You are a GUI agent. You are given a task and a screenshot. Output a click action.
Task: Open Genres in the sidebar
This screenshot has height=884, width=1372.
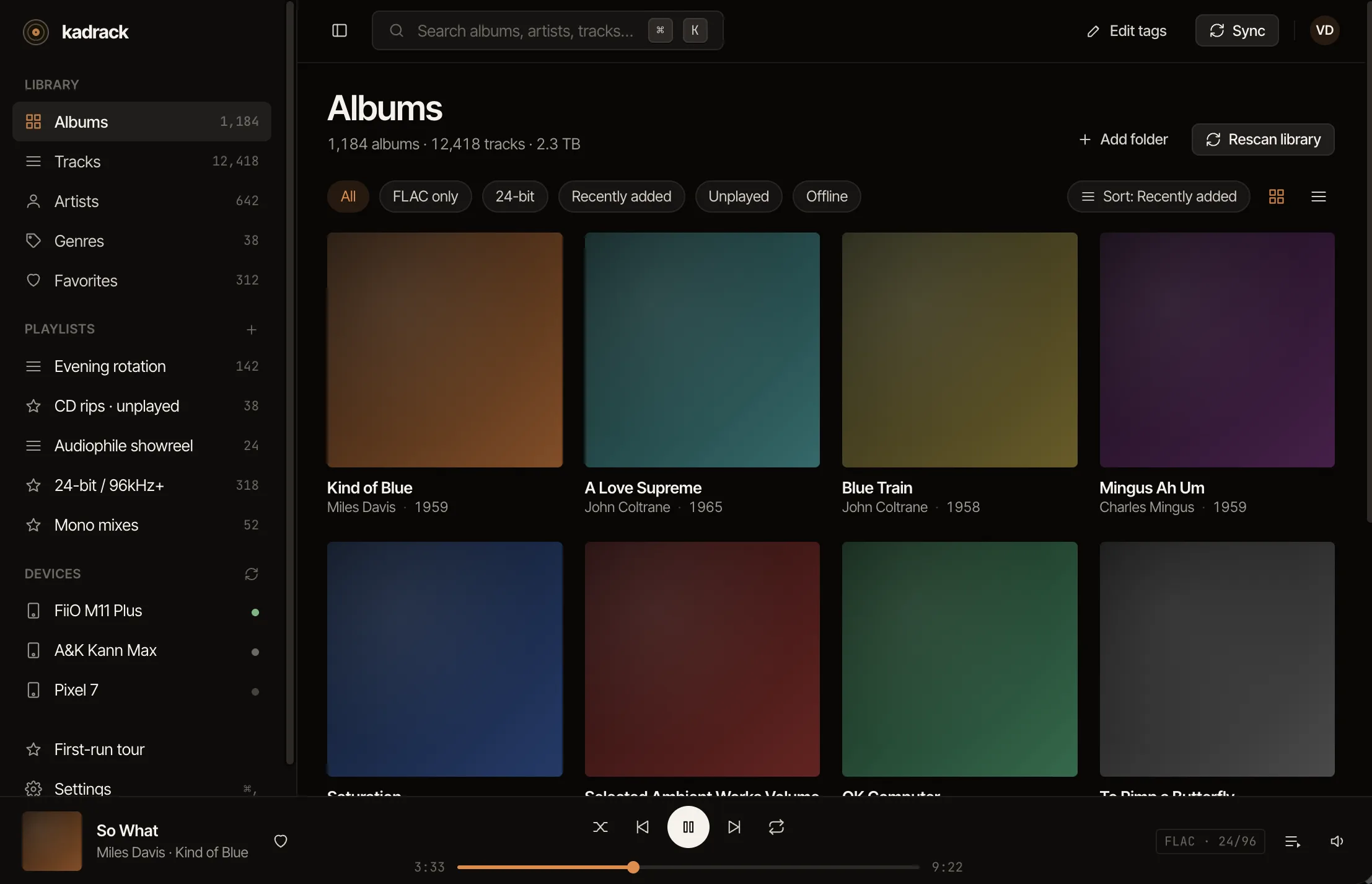(142, 241)
